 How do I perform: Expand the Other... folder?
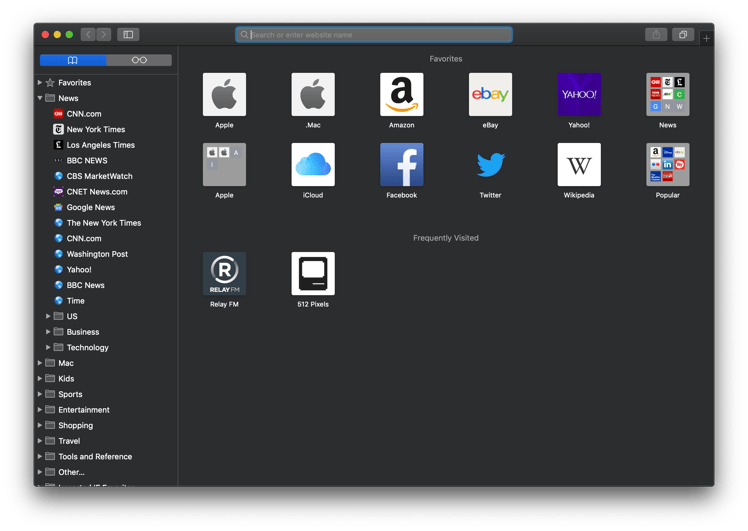pos(40,472)
